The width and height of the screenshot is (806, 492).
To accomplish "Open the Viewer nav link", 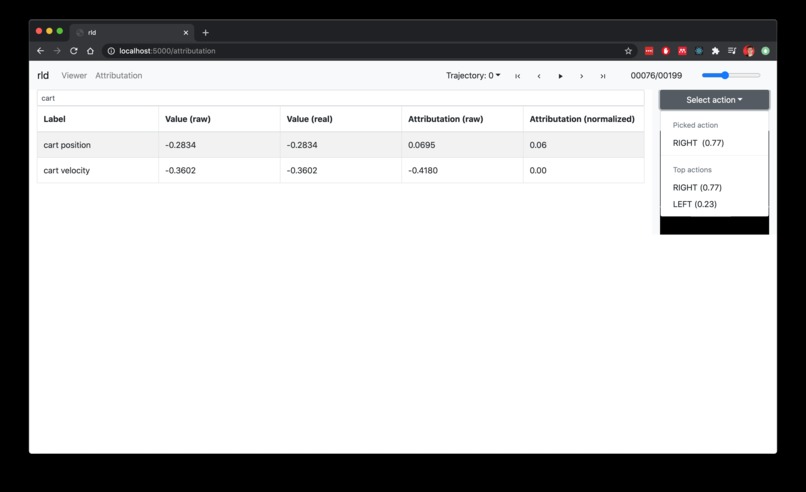I will [74, 76].
